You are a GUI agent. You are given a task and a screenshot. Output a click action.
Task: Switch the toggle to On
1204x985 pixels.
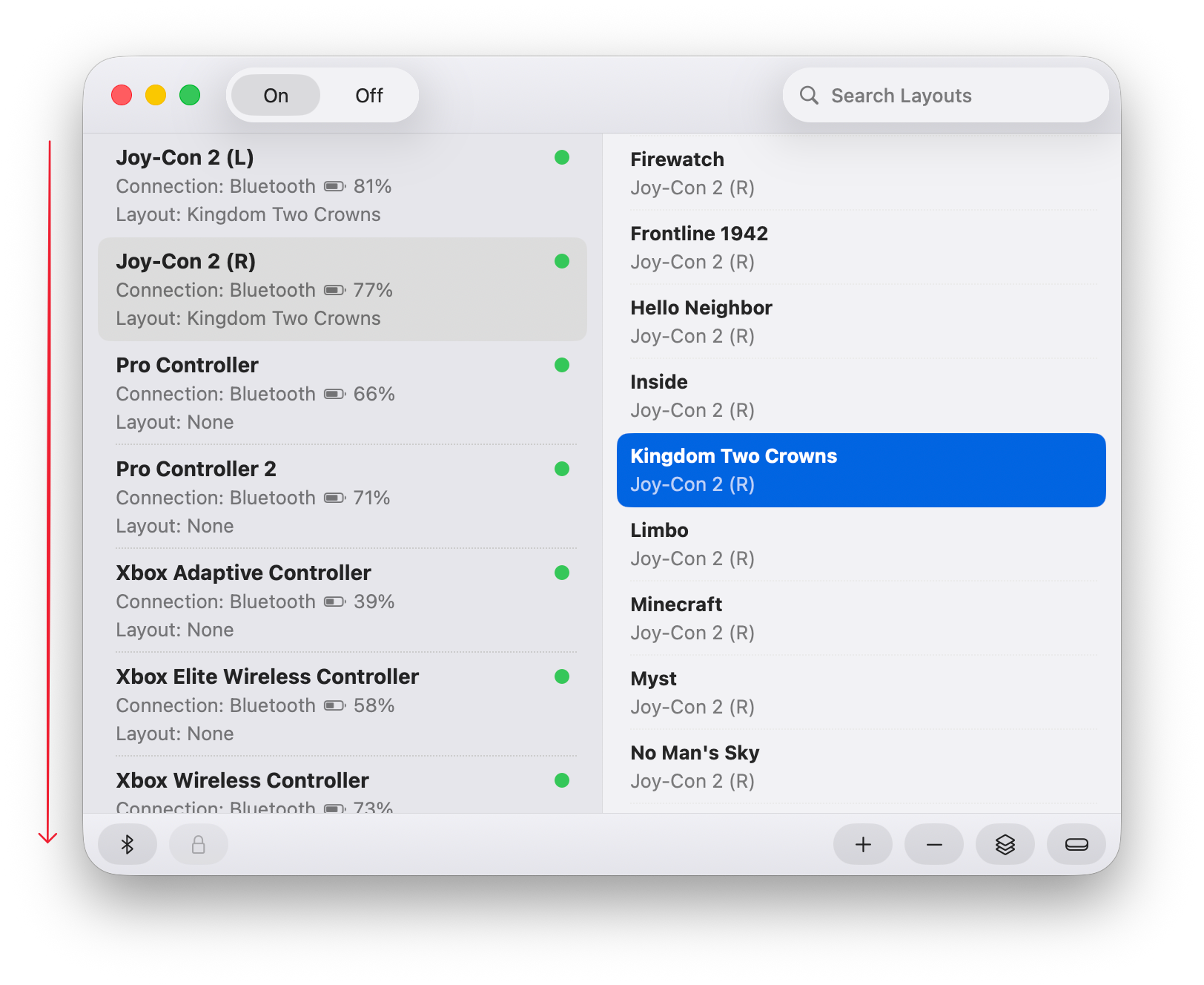point(276,96)
